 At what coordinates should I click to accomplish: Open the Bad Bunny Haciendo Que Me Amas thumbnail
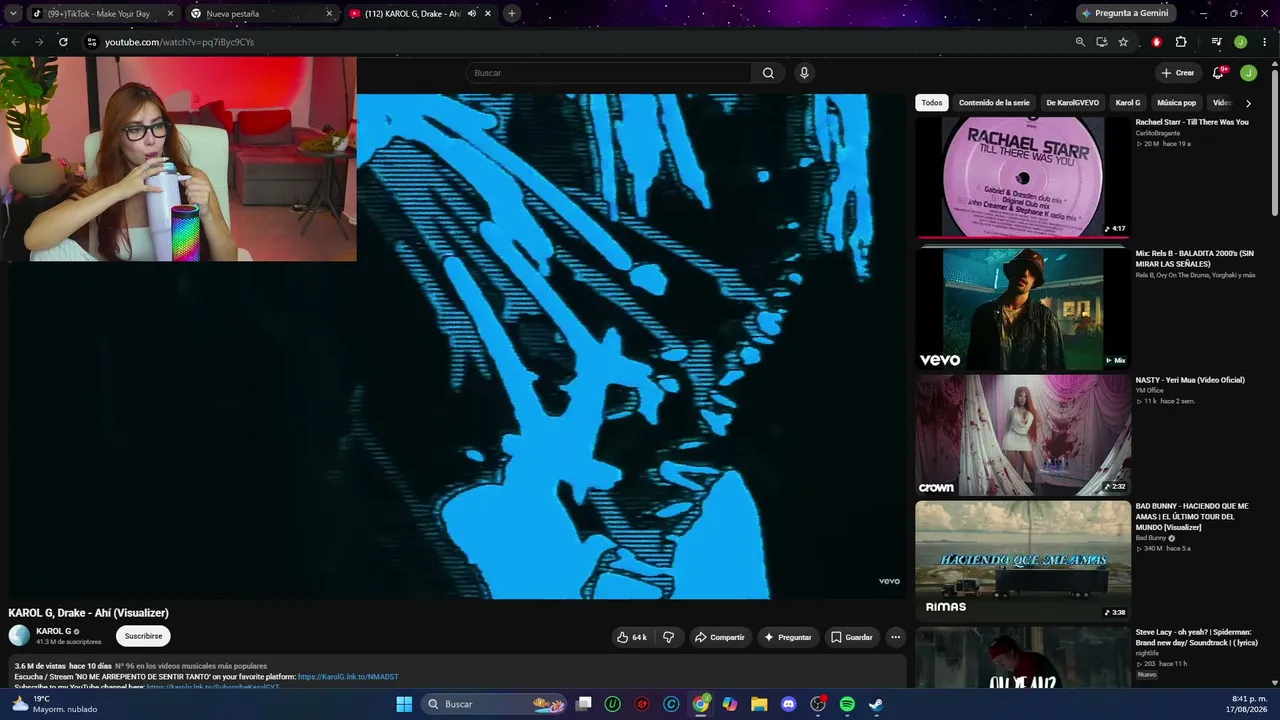click(1022, 561)
